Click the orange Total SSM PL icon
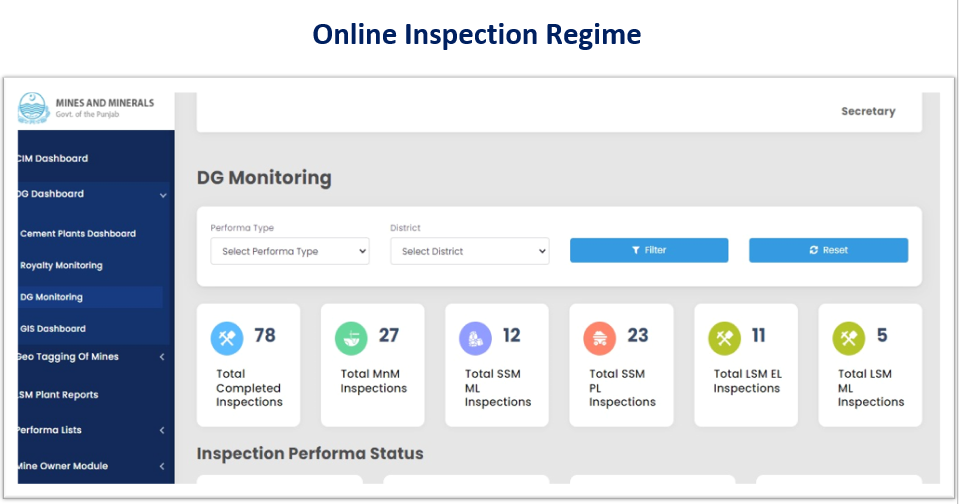Screen dimensions: 959x504 600,338
